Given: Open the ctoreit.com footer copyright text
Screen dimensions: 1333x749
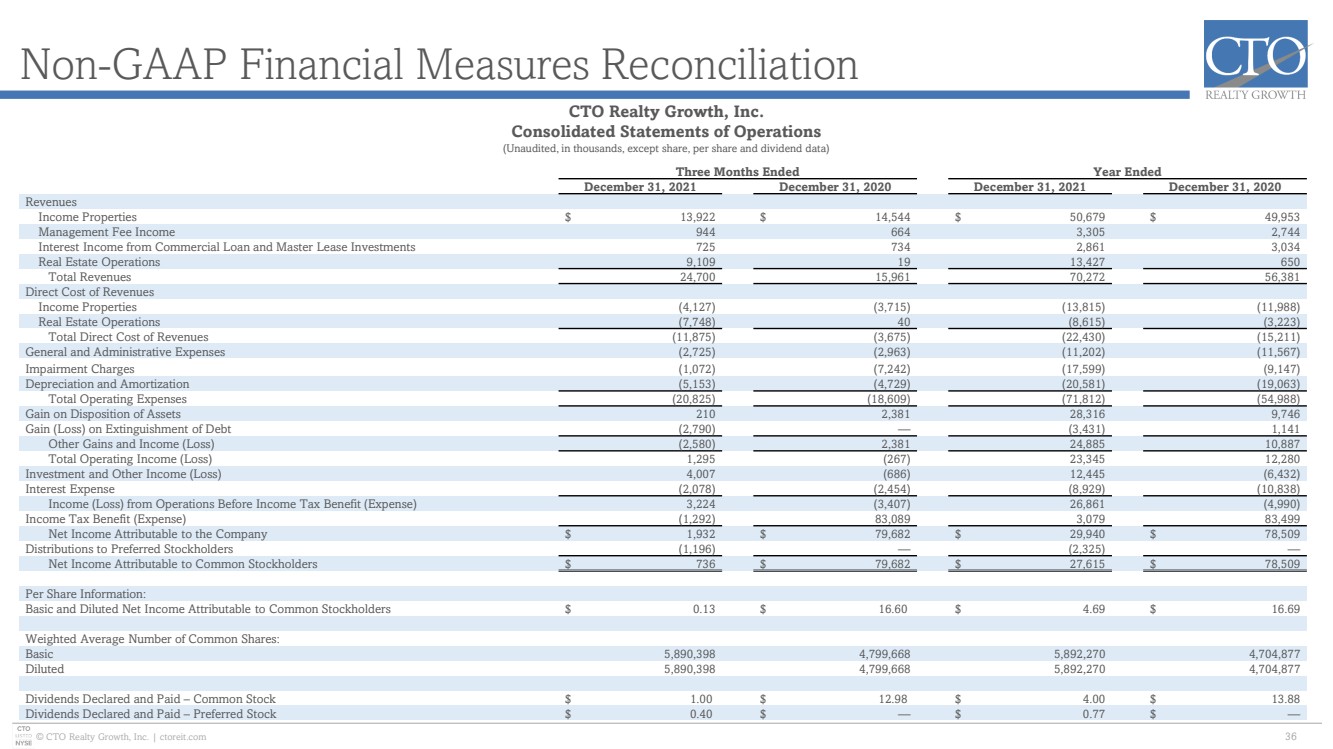Looking at the screenshot, I should [121, 737].
